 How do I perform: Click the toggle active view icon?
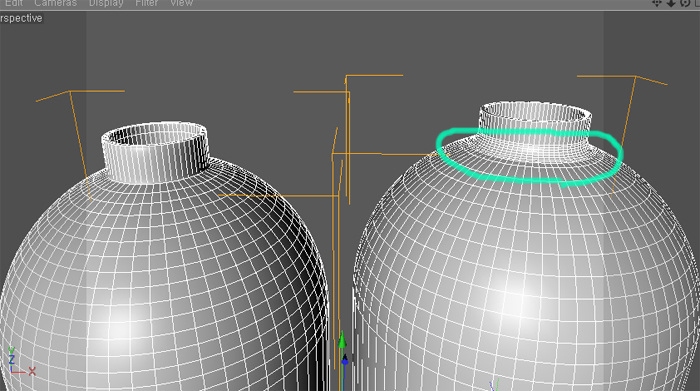click(x=697, y=3)
